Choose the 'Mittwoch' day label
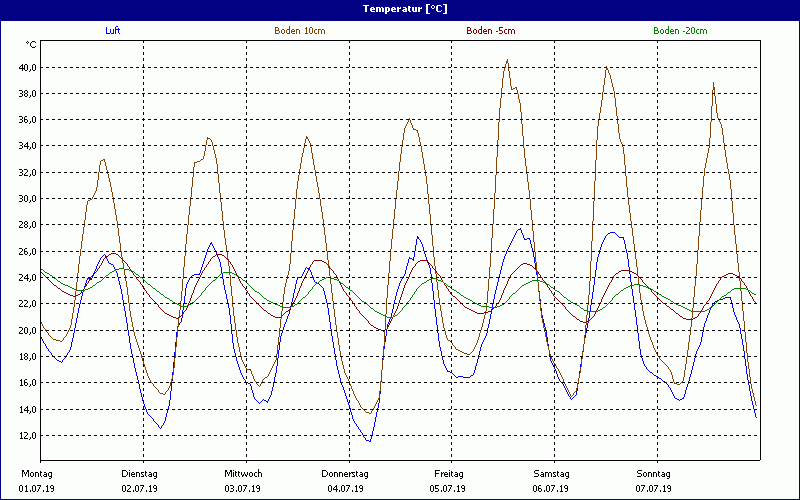 point(243,474)
